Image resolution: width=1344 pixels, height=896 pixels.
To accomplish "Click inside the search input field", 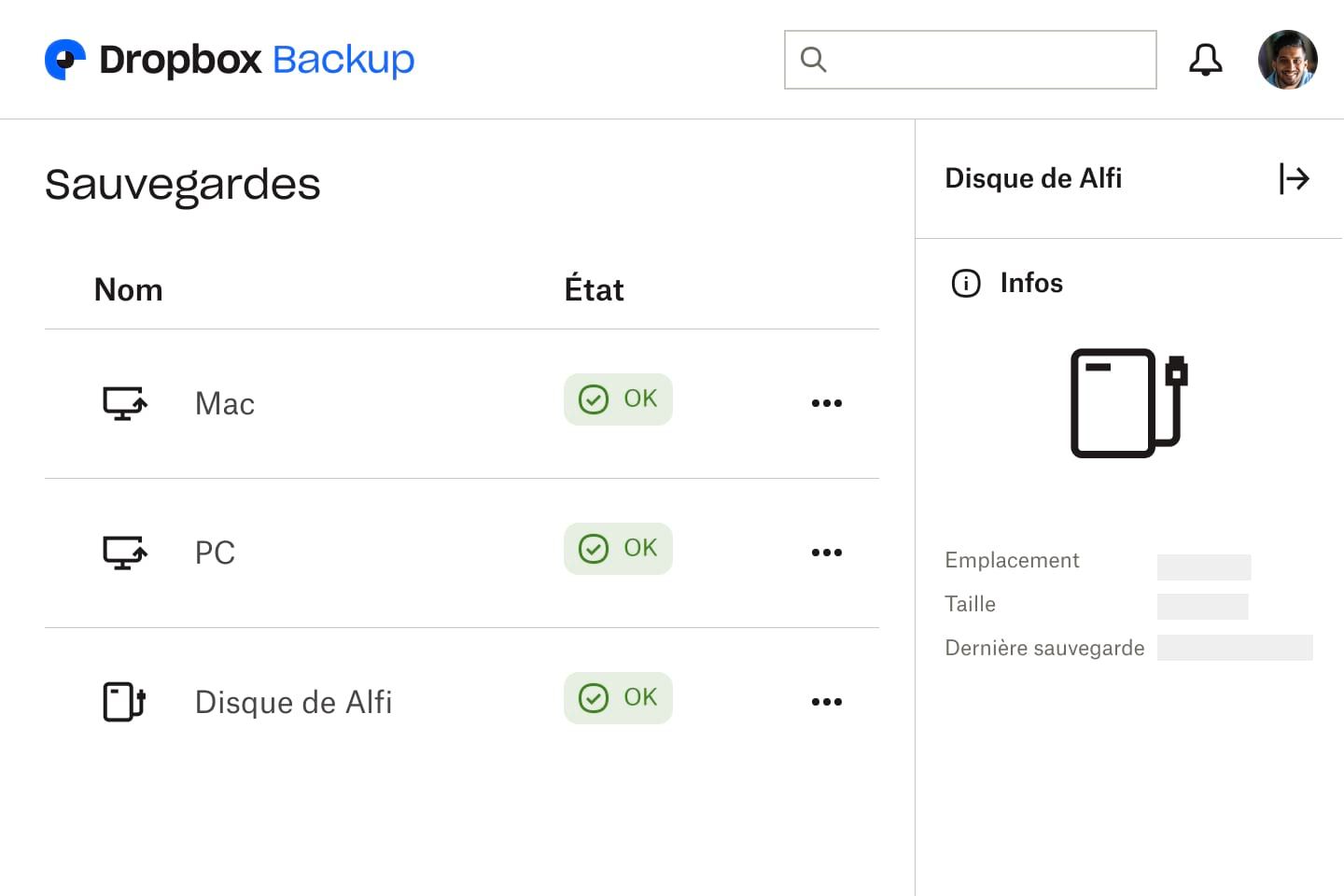I will click(980, 59).
